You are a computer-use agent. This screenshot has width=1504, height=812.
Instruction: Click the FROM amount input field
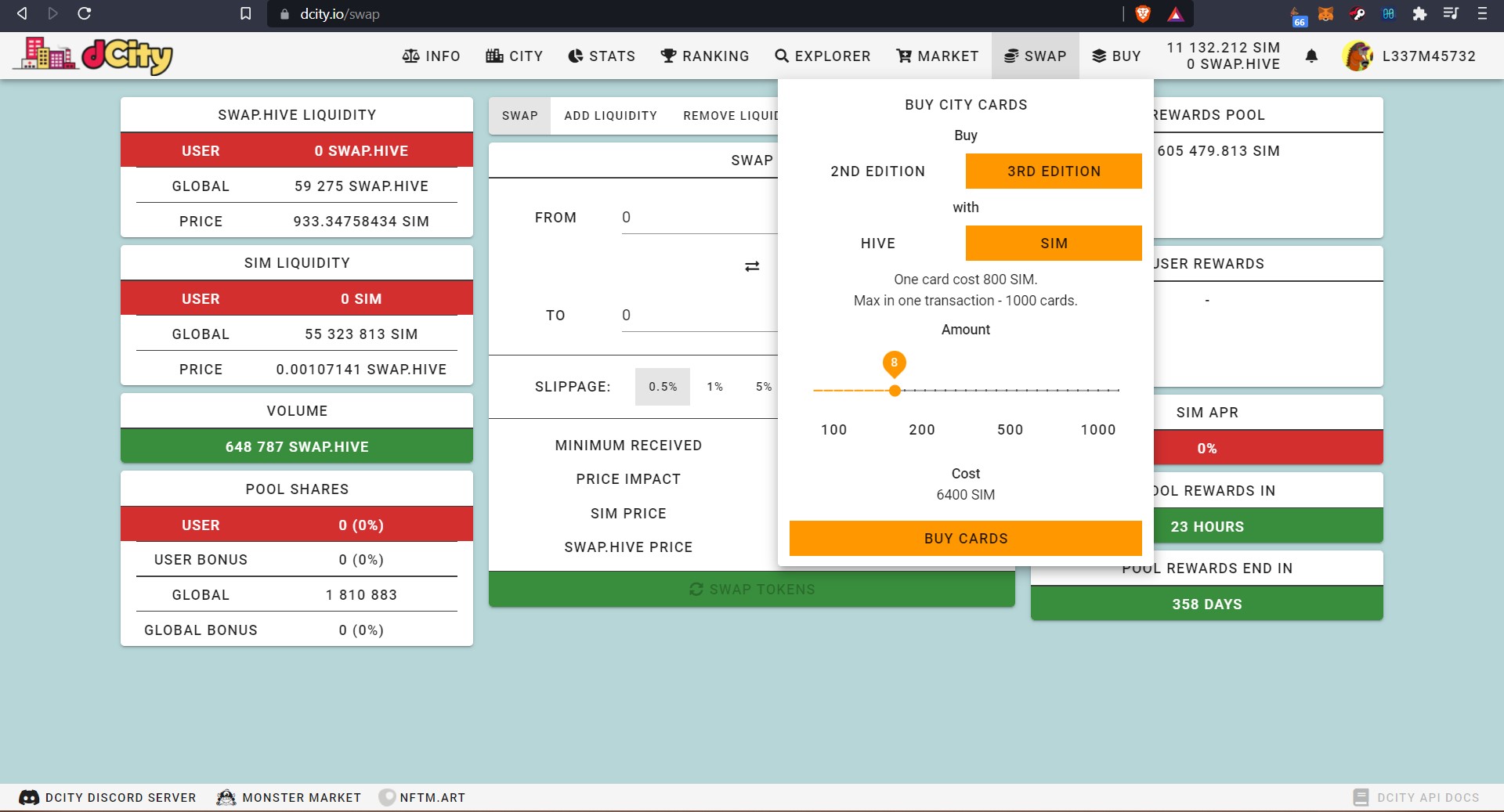point(699,218)
